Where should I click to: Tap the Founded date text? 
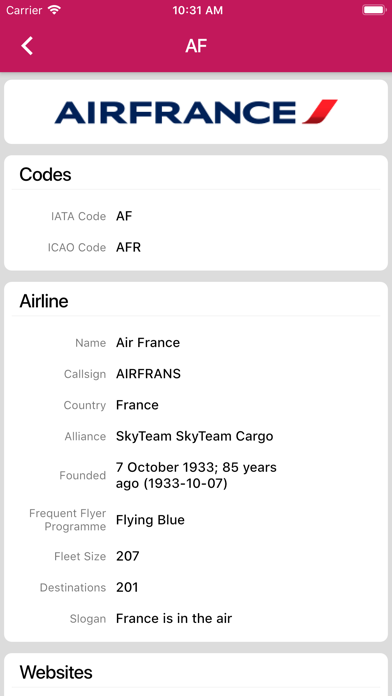tap(196, 475)
